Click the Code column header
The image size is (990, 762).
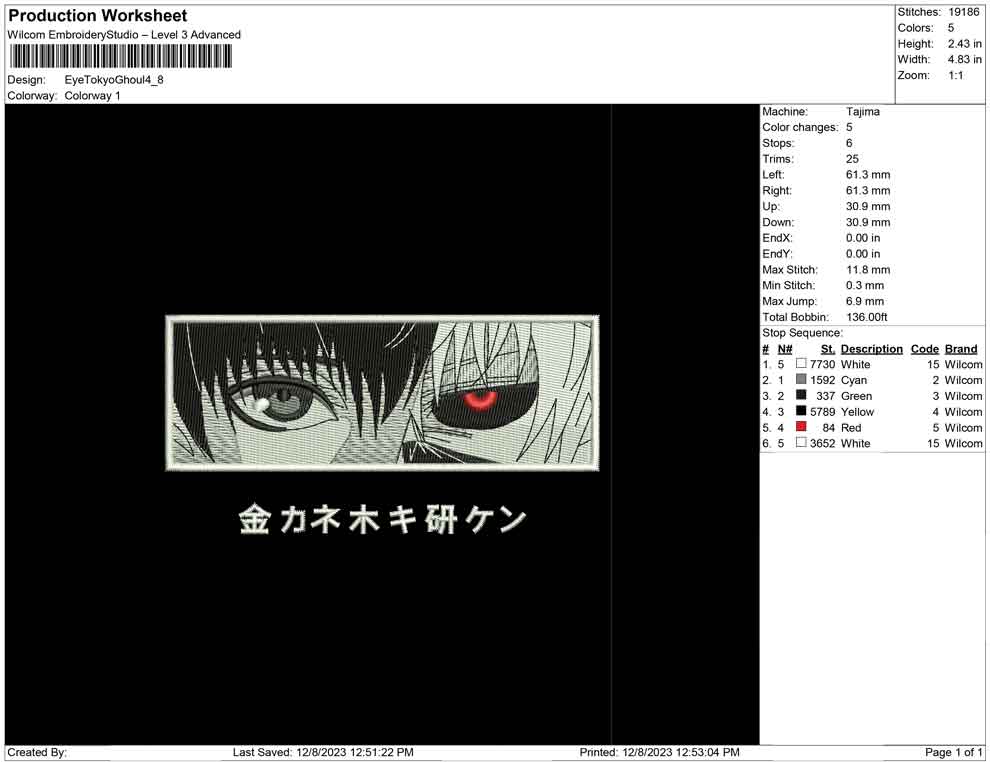tap(924, 349)
